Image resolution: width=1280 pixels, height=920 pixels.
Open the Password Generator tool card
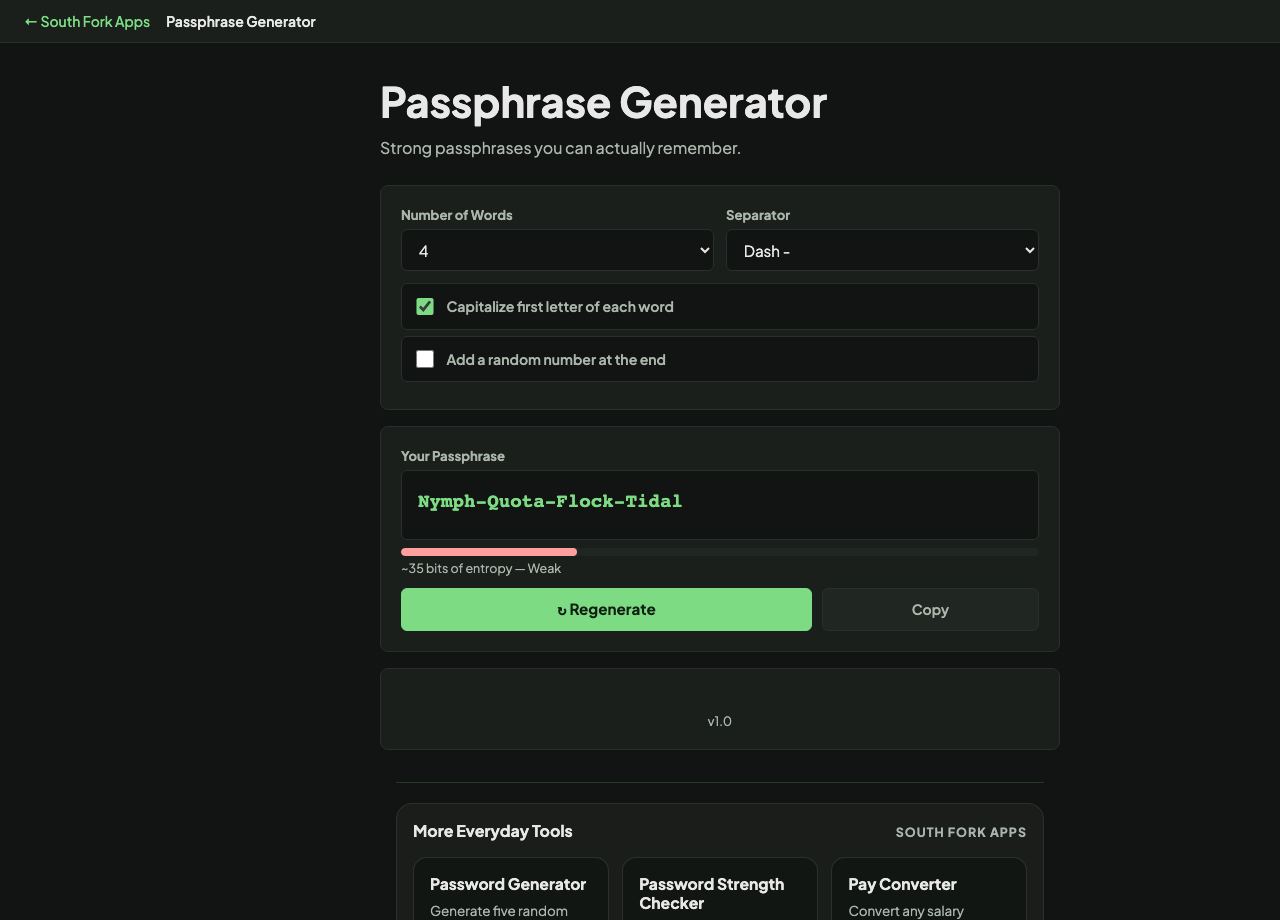[511, 889]
